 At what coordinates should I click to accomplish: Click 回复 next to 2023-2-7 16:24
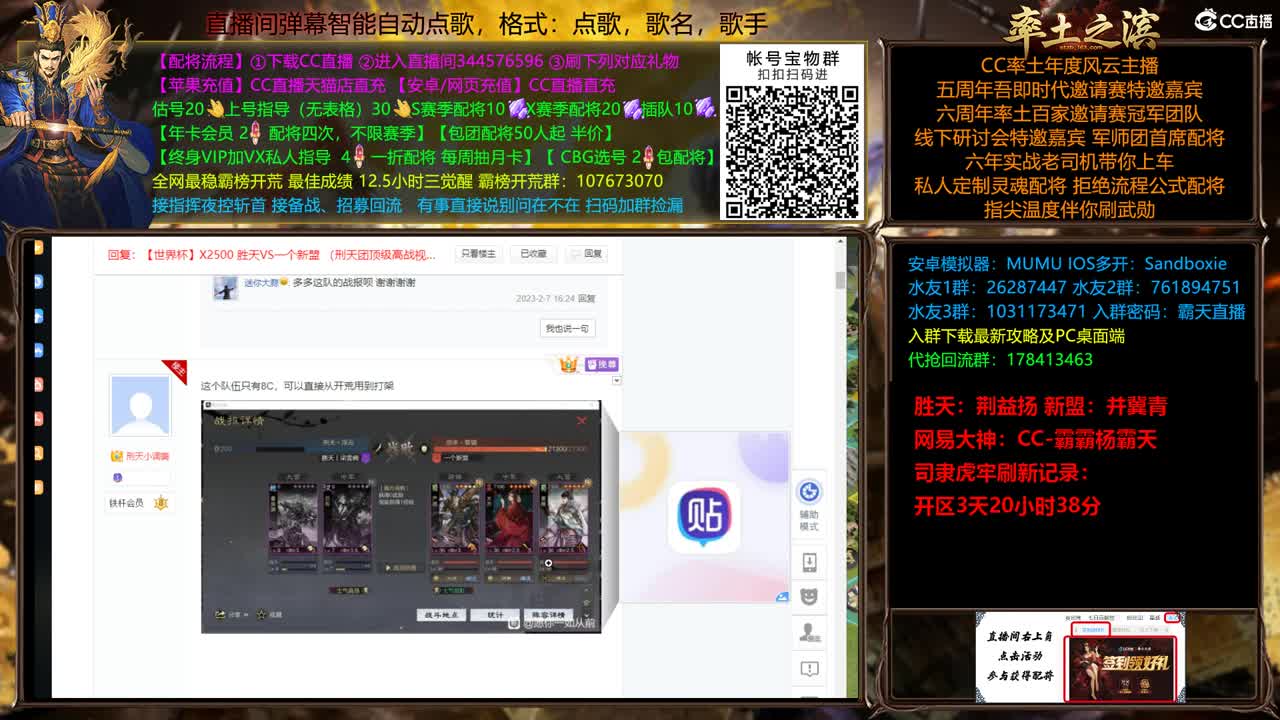587,298
